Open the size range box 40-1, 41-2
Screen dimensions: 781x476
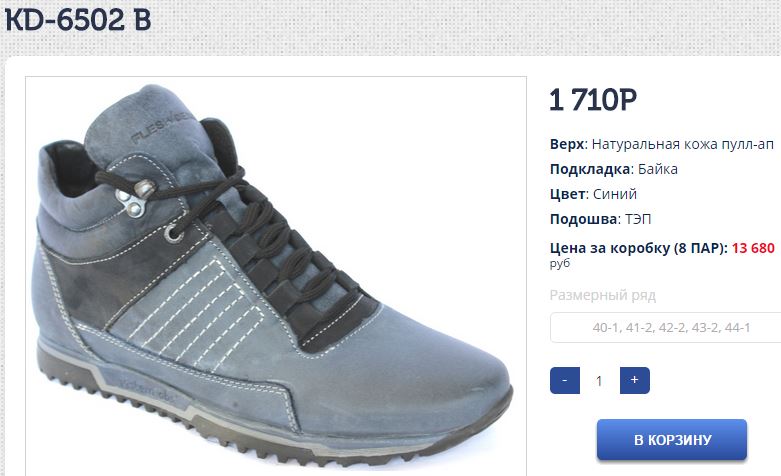pos(666,328)
